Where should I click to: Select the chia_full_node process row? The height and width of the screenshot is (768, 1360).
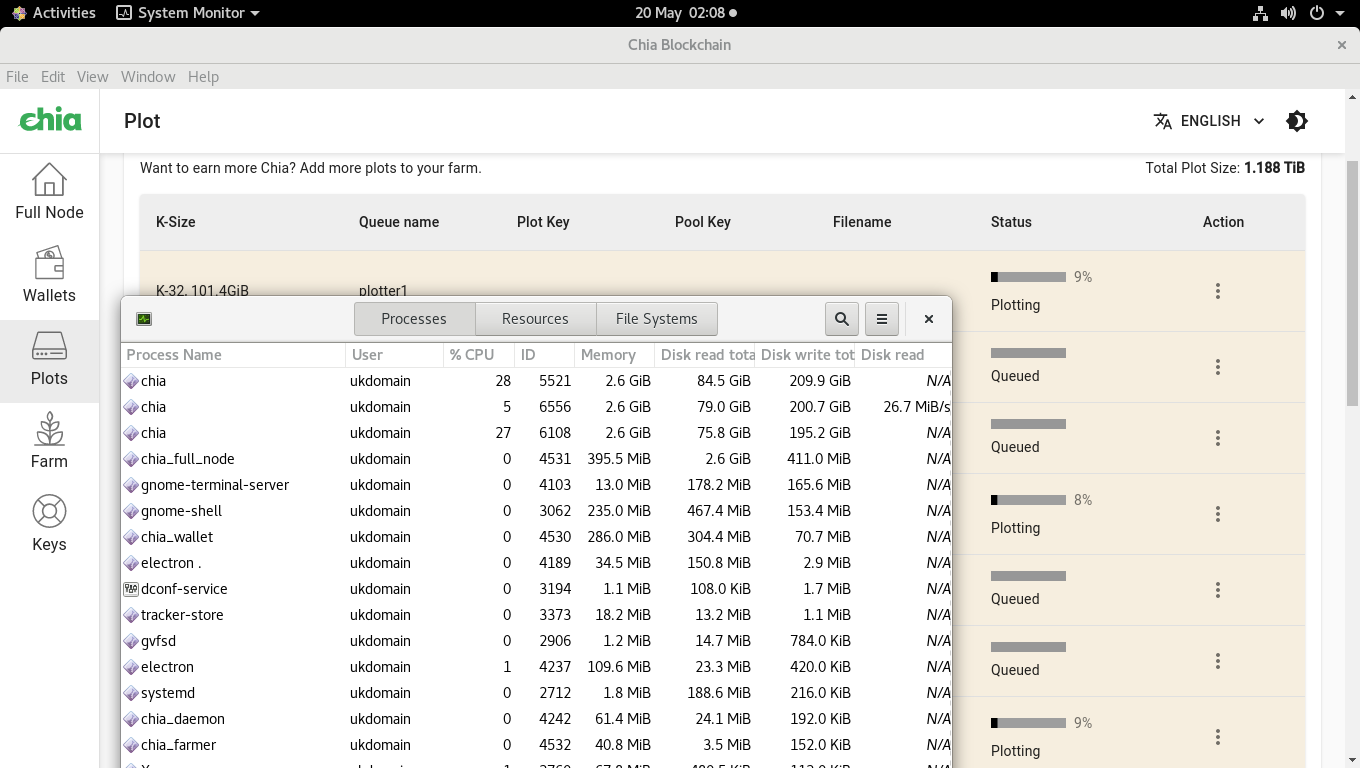pyautogui.click(x=537, y=459)
